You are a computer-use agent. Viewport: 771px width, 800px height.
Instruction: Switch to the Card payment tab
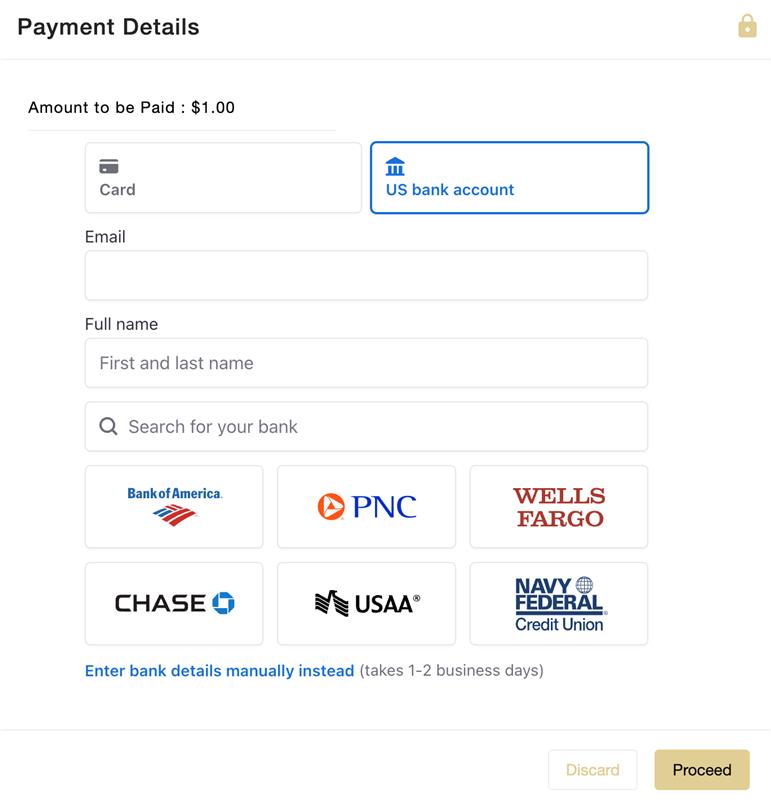pyautogui.click(x=223, y=178)
